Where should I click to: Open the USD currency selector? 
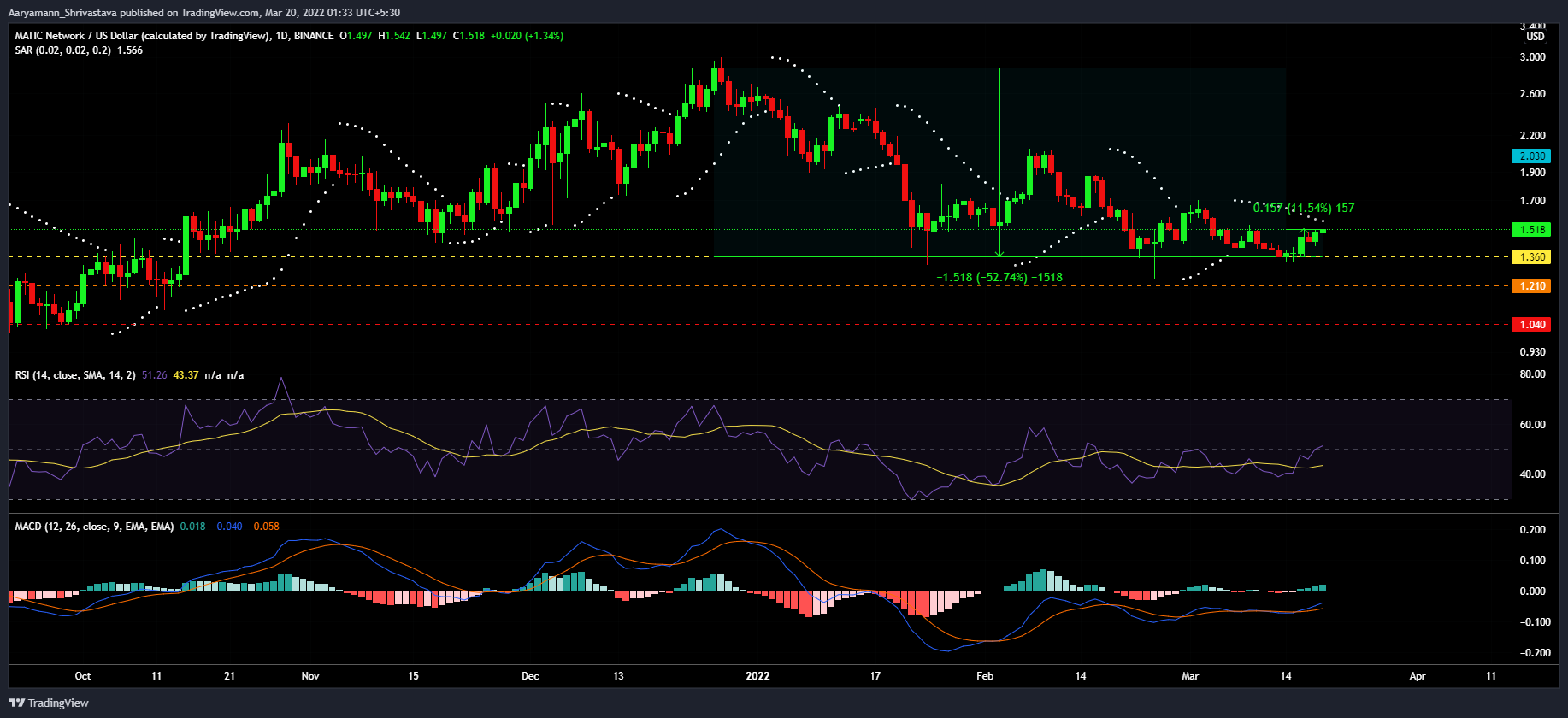click(1536, 37)
